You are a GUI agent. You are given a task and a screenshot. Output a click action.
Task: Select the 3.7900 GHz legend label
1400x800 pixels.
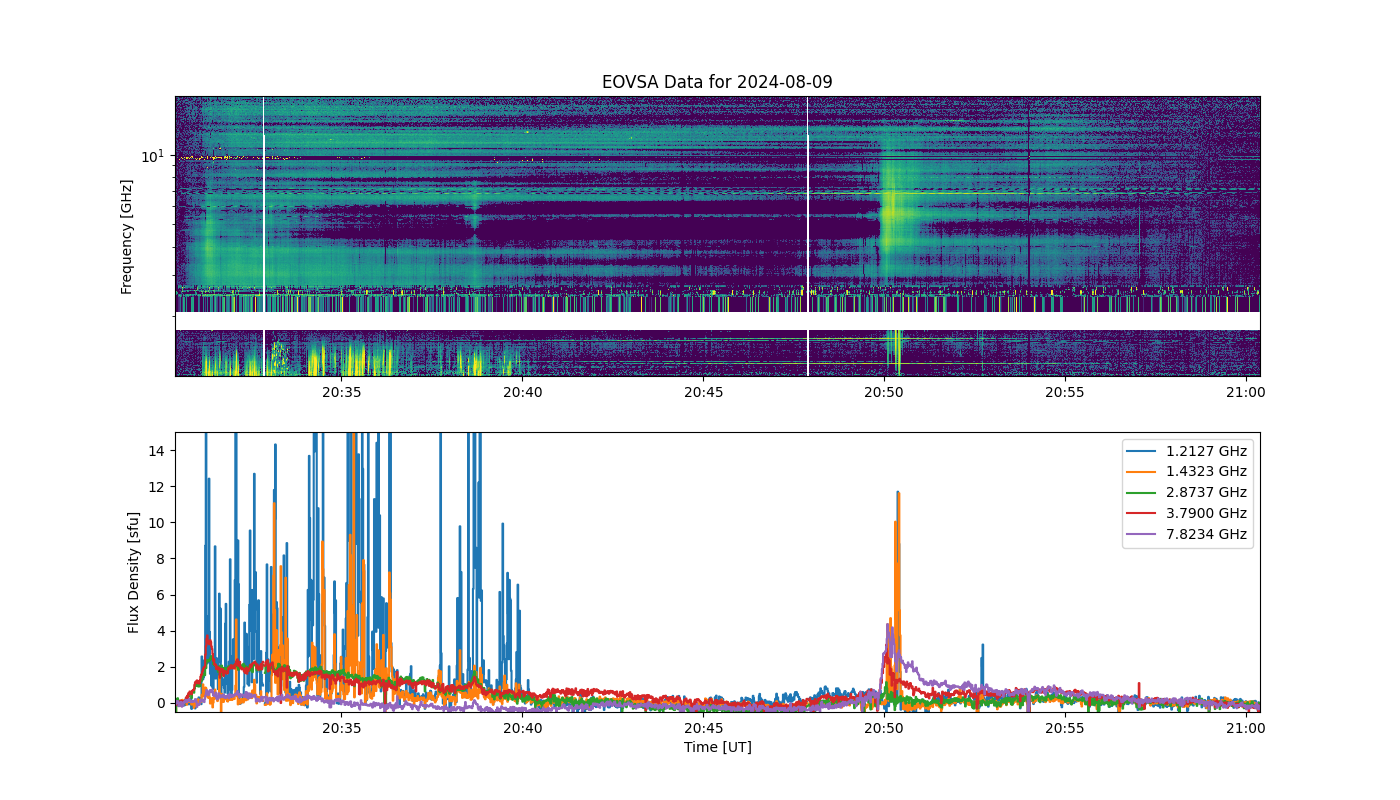pyautogui.click(x=1208, y=513)
